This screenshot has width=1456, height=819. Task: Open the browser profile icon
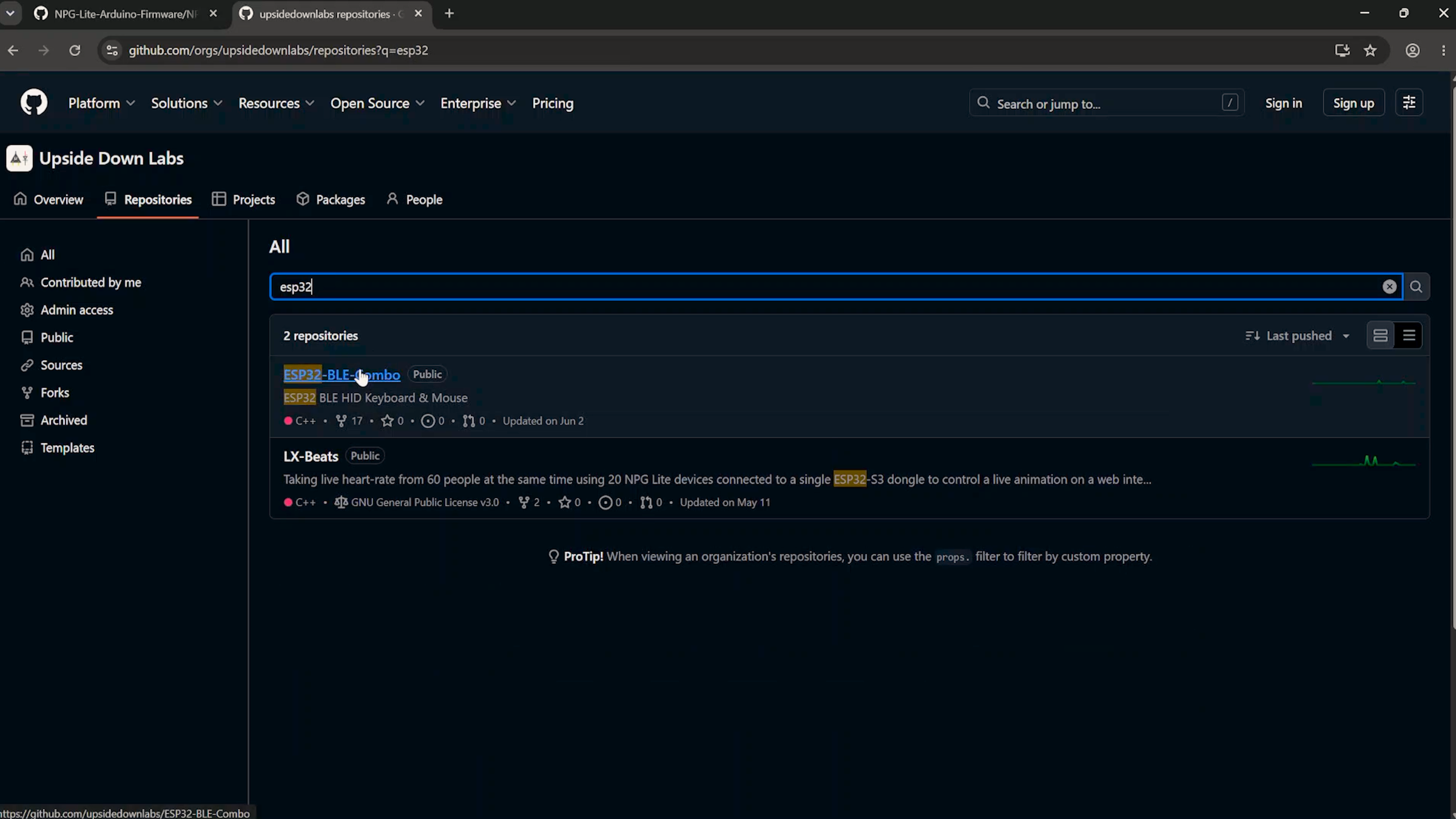[1412, 50]
